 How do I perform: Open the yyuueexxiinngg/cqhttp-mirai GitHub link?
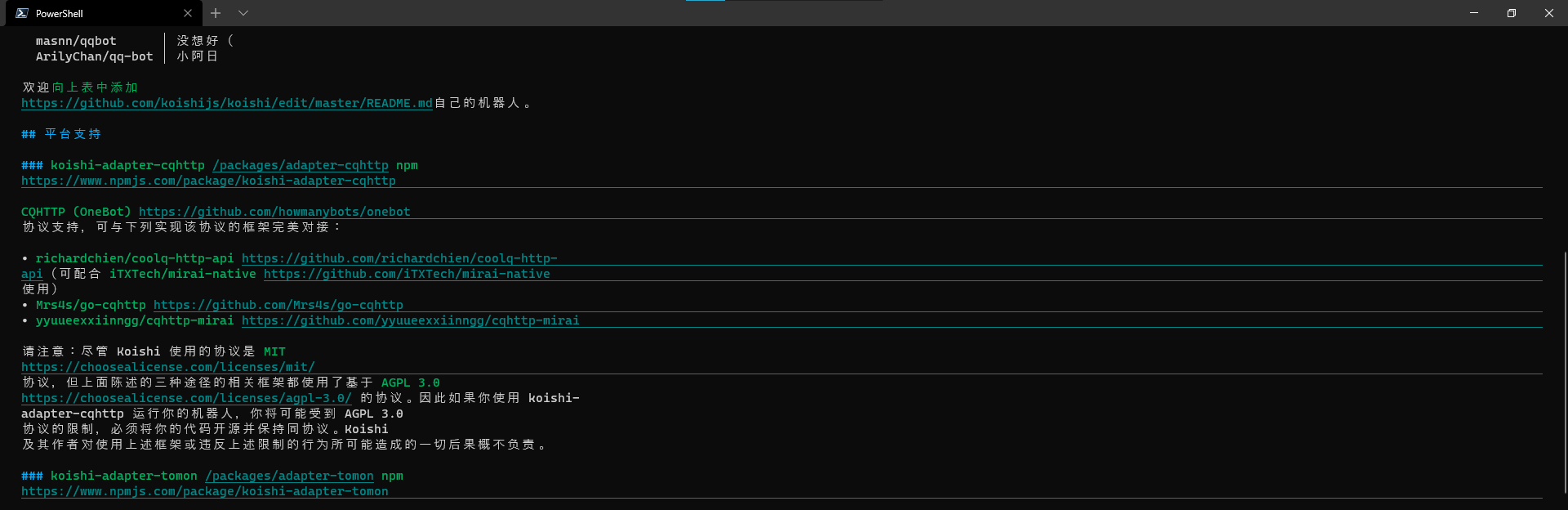410,320
